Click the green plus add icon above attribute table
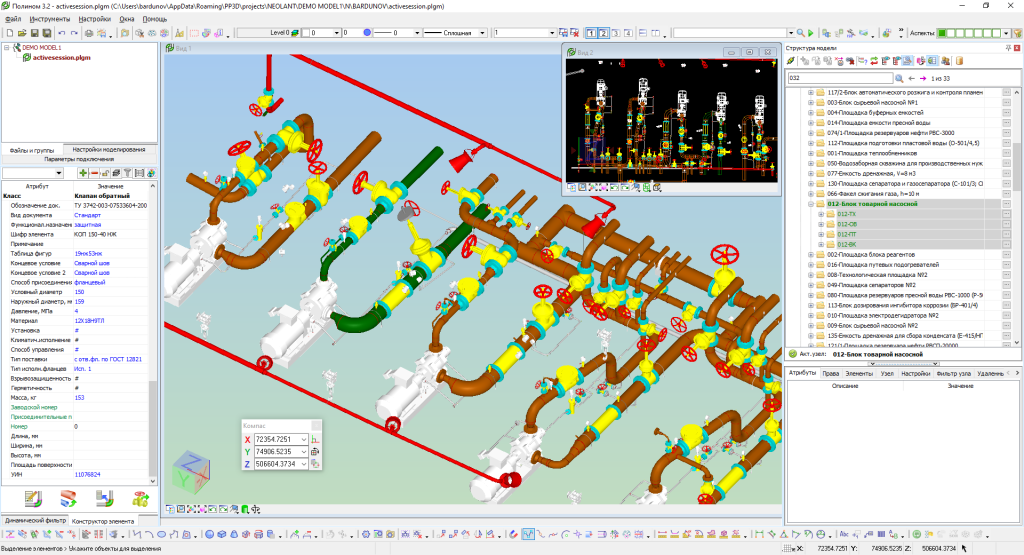Viewport: 1024px width, 555px height. (x=83, y=173)
